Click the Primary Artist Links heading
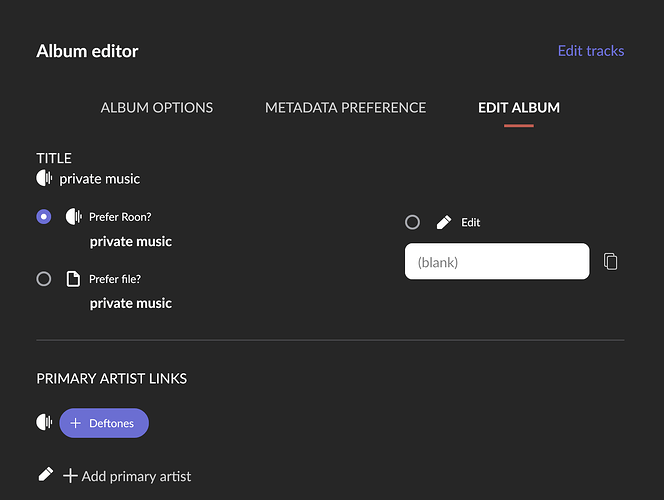 pos(112,378)
